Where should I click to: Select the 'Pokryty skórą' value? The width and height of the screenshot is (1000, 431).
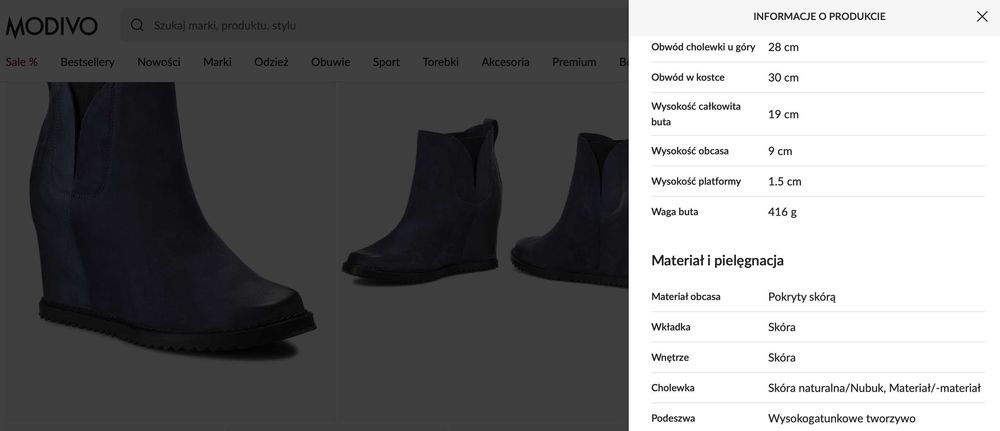coord(802,296)
